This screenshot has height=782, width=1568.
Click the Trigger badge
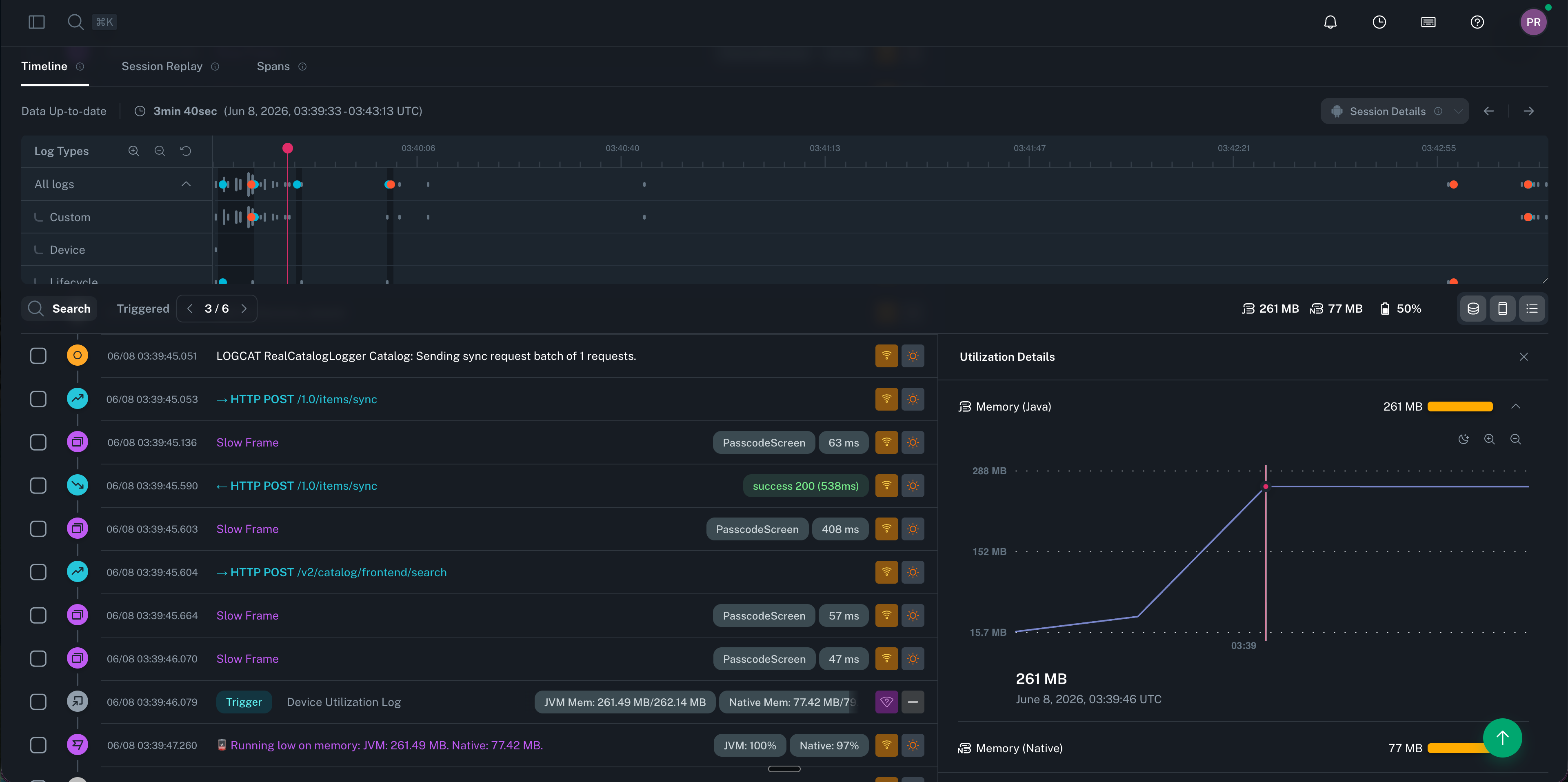[244, 702]
